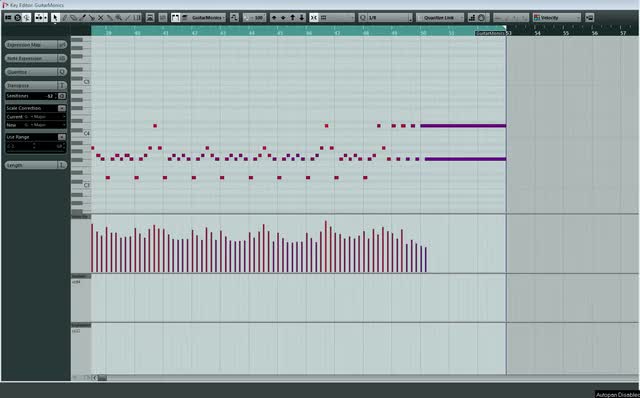
Task: Click the Quantize Q icon in toolbar
Action: (362, 18)
